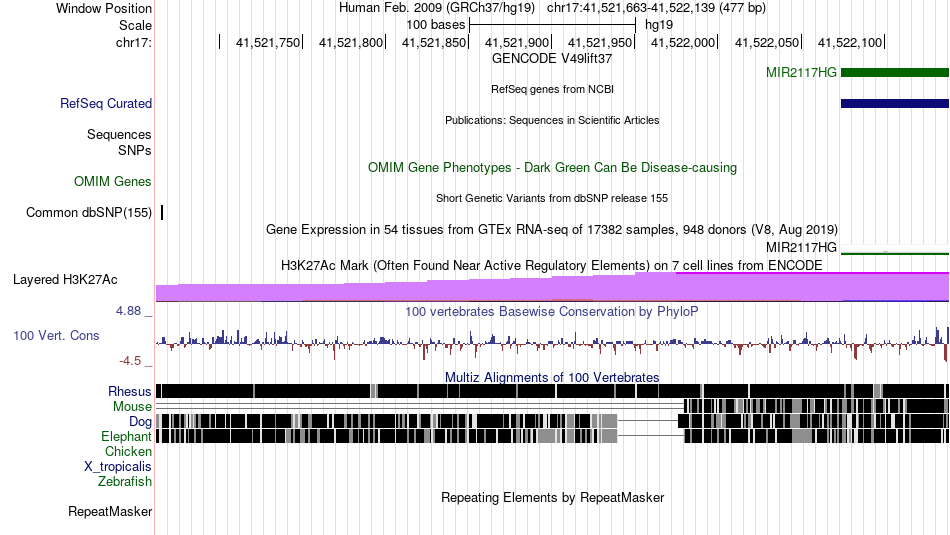Click the H3K27Ac Mark ENCODE track title

tap(552, 265)
